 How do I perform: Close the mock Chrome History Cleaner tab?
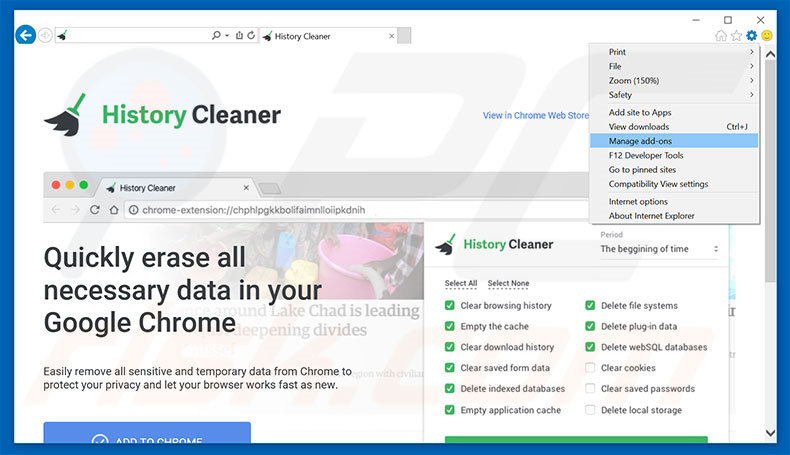coord(246,187)
